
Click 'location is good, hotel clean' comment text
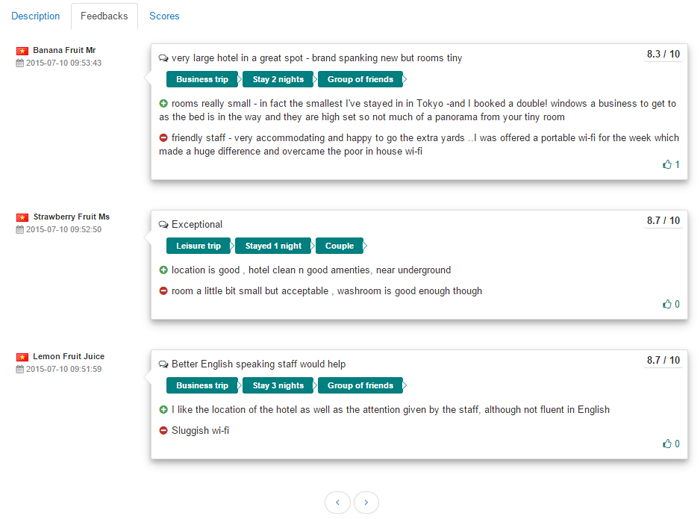coord(311,270)
